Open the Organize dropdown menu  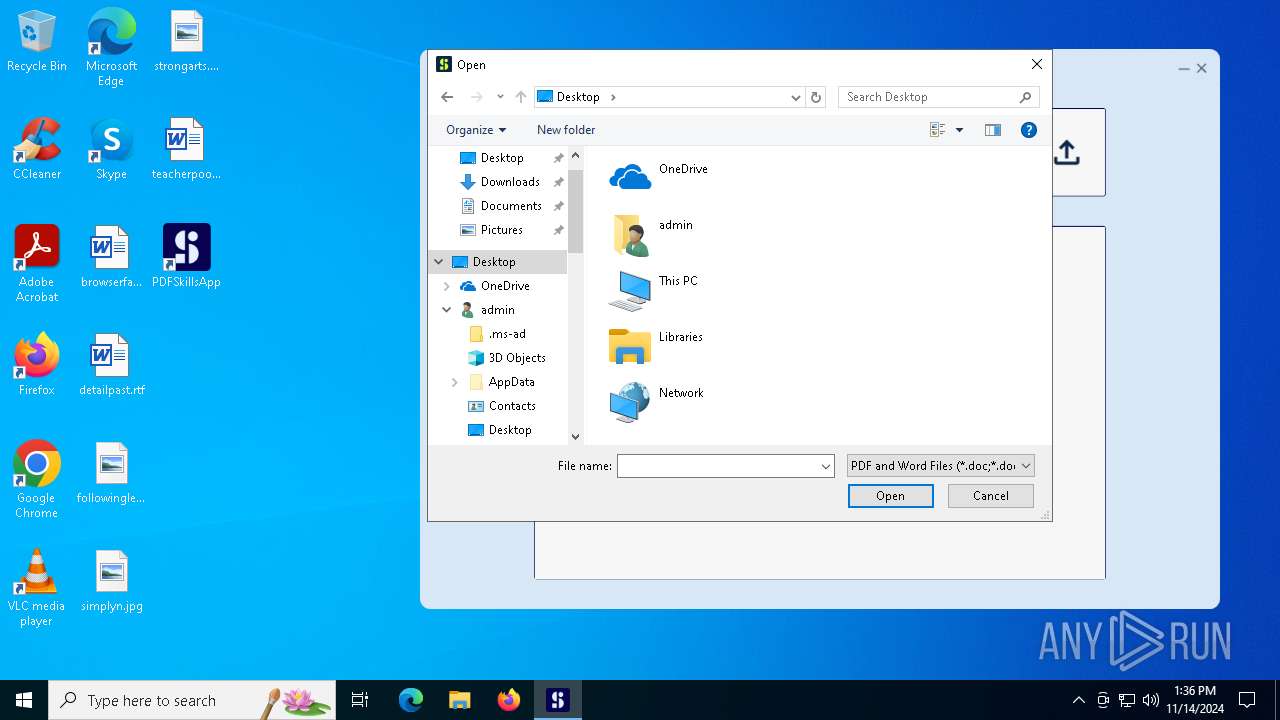pos(476,130)
